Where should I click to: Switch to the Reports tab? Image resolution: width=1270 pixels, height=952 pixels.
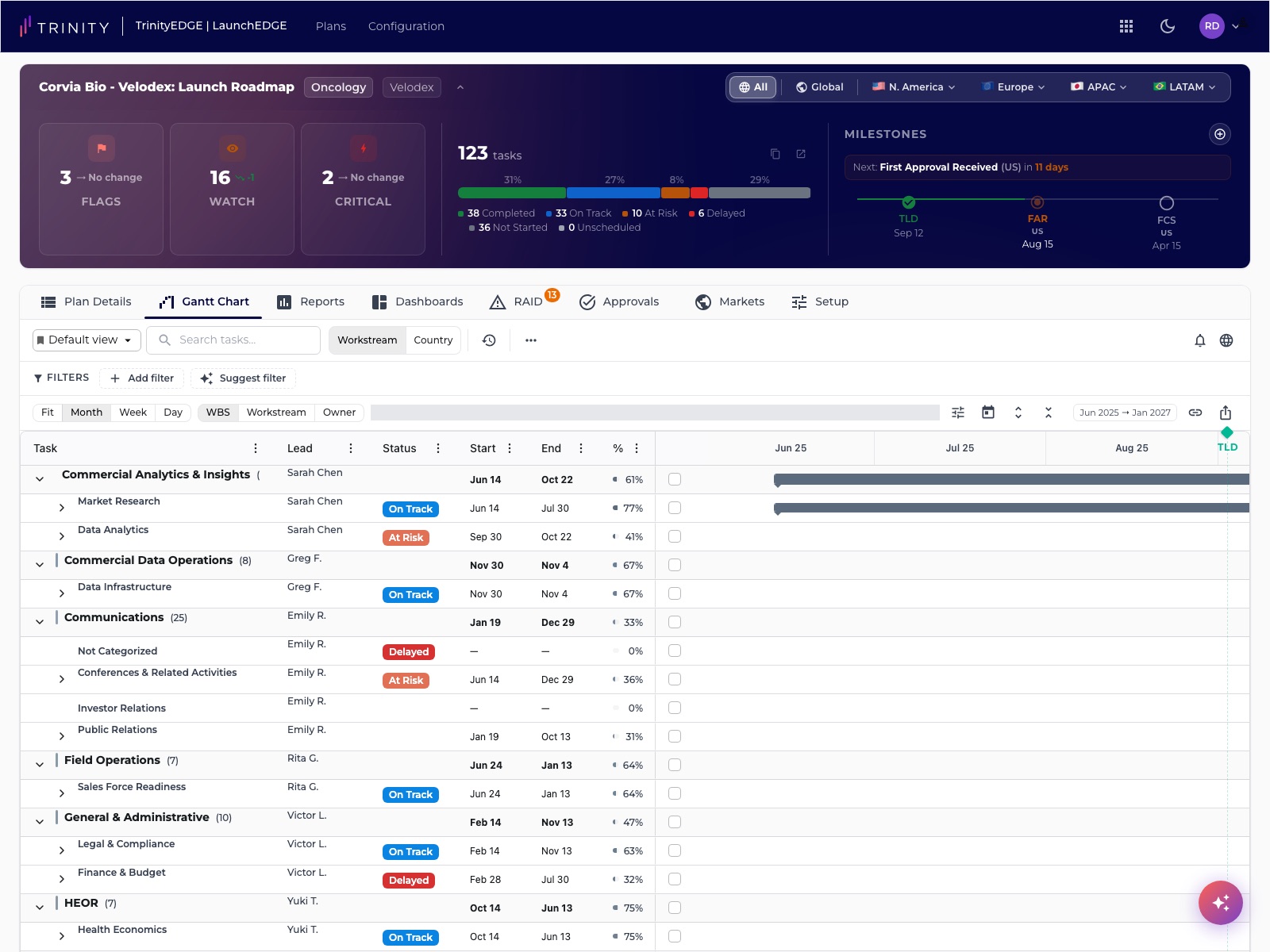click(x=310, y=301)
